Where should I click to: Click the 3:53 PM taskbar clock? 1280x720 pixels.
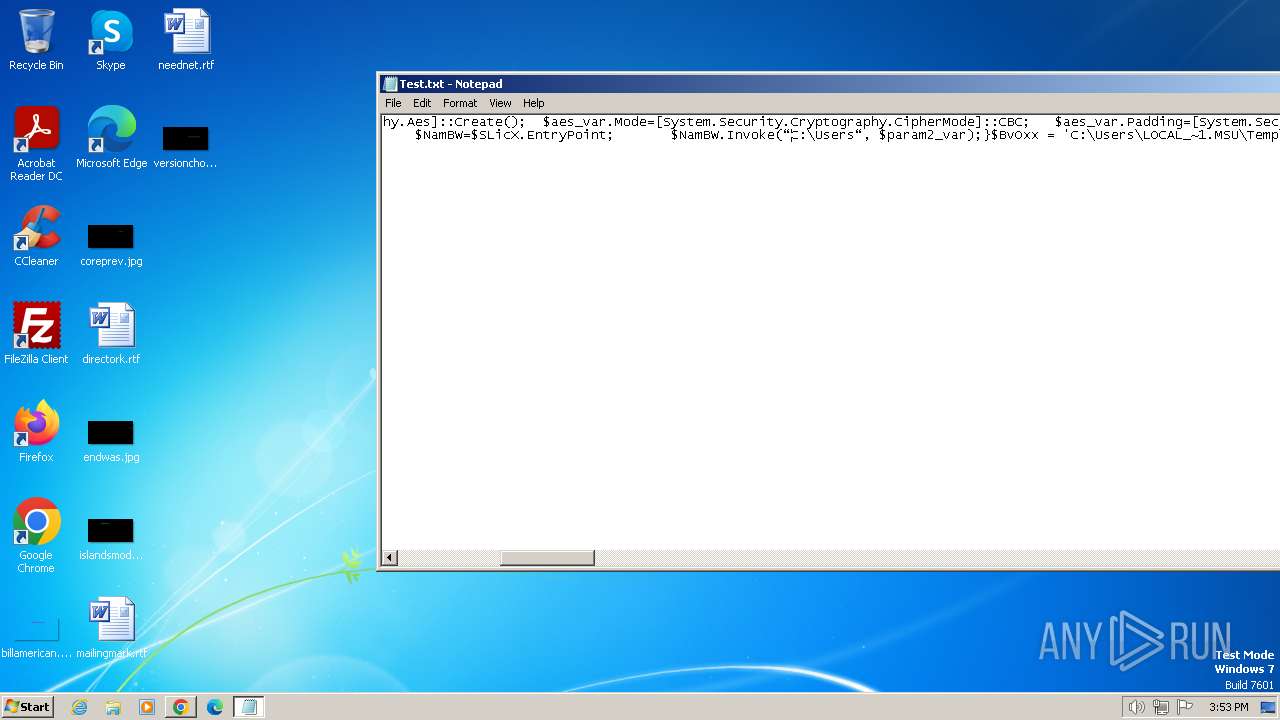[x=1228, y=707]
